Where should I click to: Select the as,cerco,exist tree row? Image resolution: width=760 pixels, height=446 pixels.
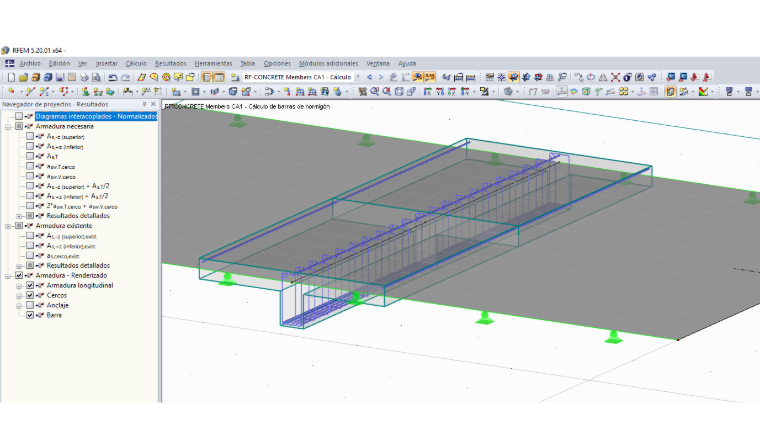[x=63, y=255]
